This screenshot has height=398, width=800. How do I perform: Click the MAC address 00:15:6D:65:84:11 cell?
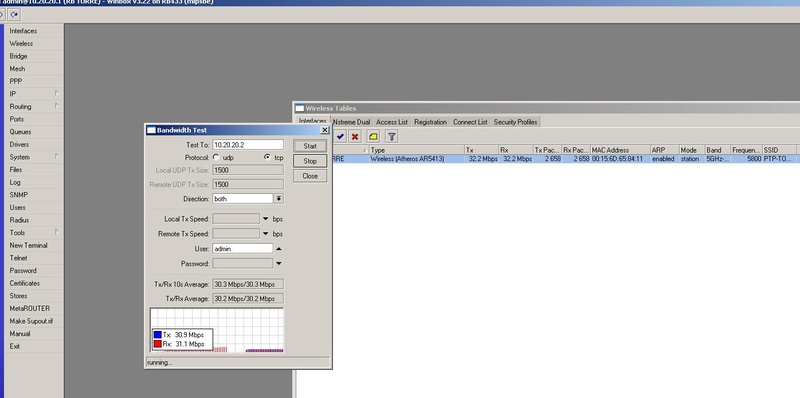coord(617,159)
